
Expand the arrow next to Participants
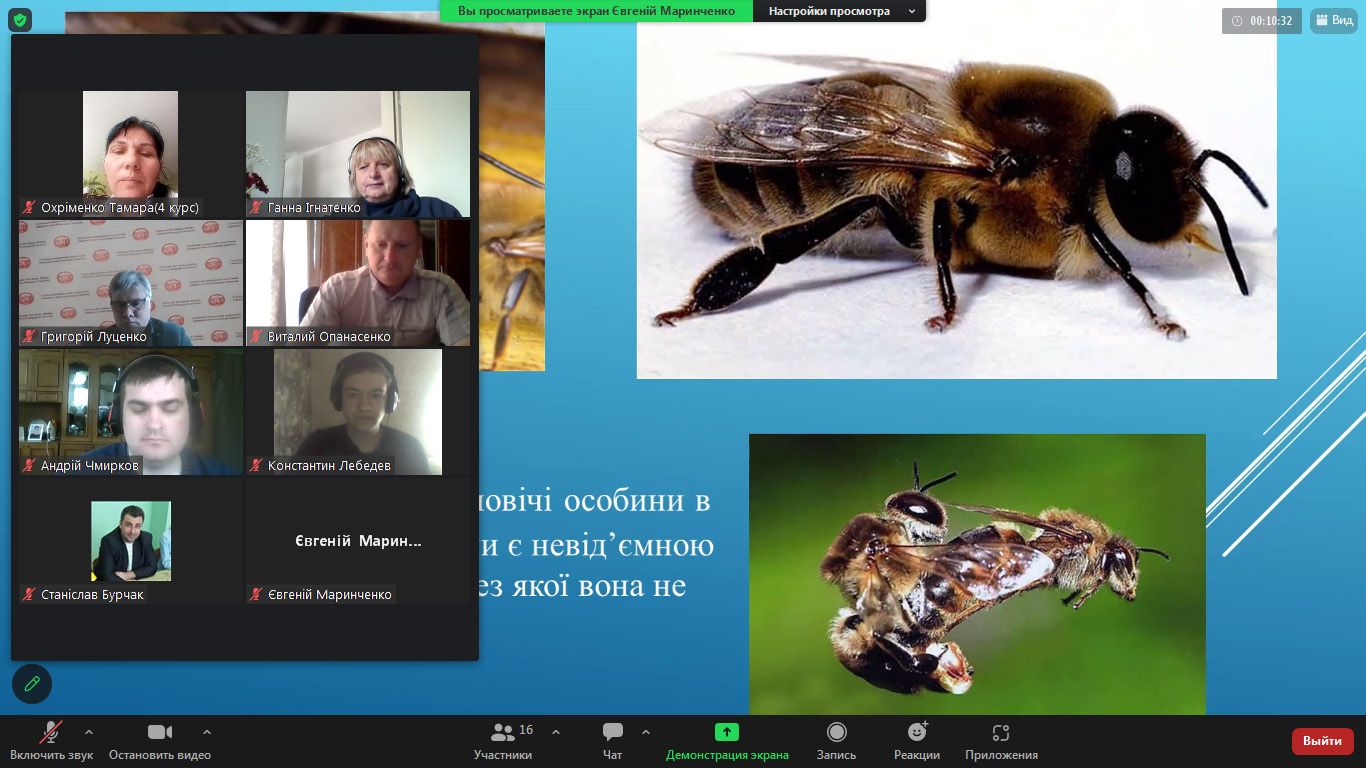click(556, 732)
